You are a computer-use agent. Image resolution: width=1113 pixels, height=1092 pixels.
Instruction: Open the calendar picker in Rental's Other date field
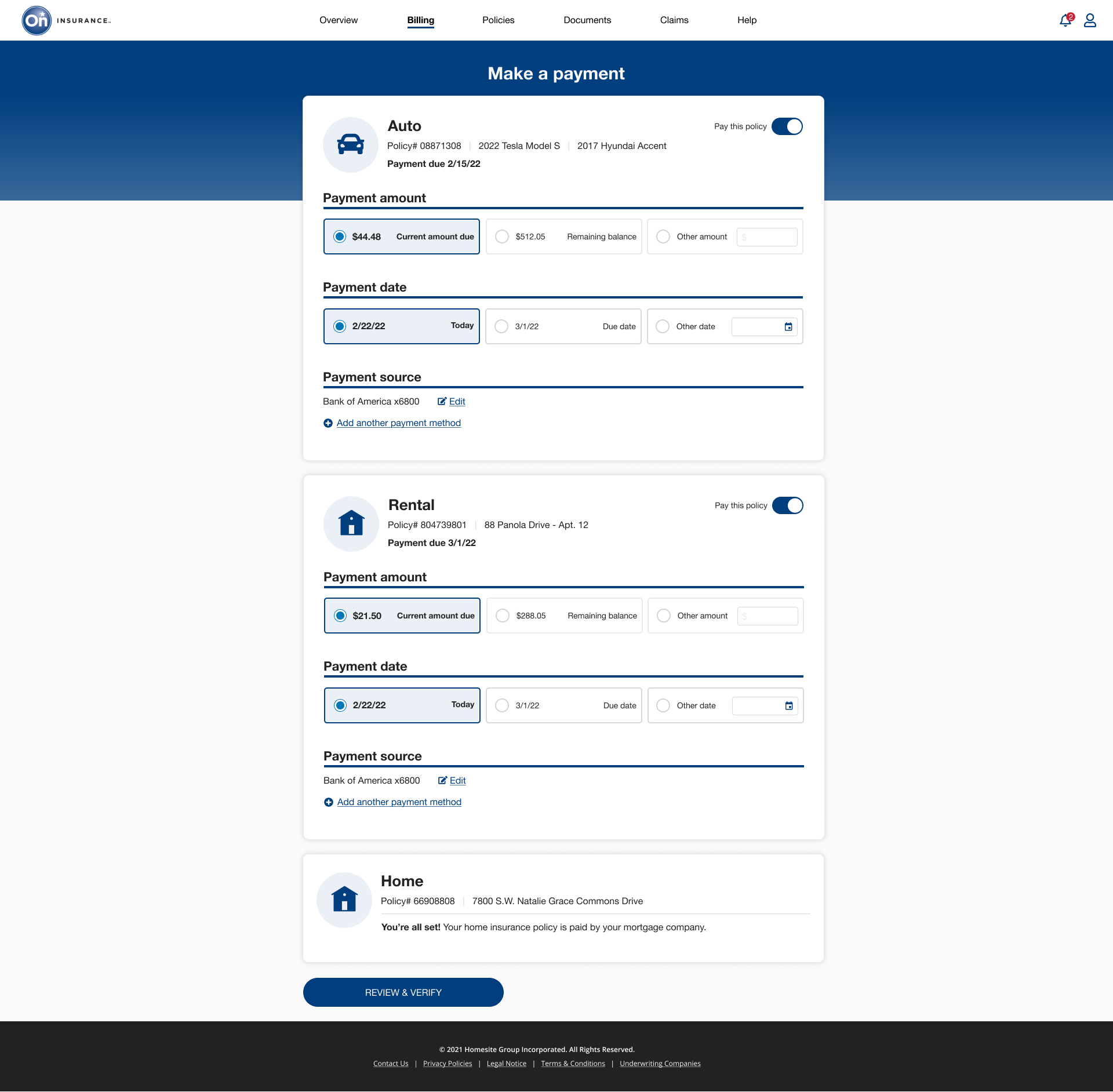click(789, 706)
